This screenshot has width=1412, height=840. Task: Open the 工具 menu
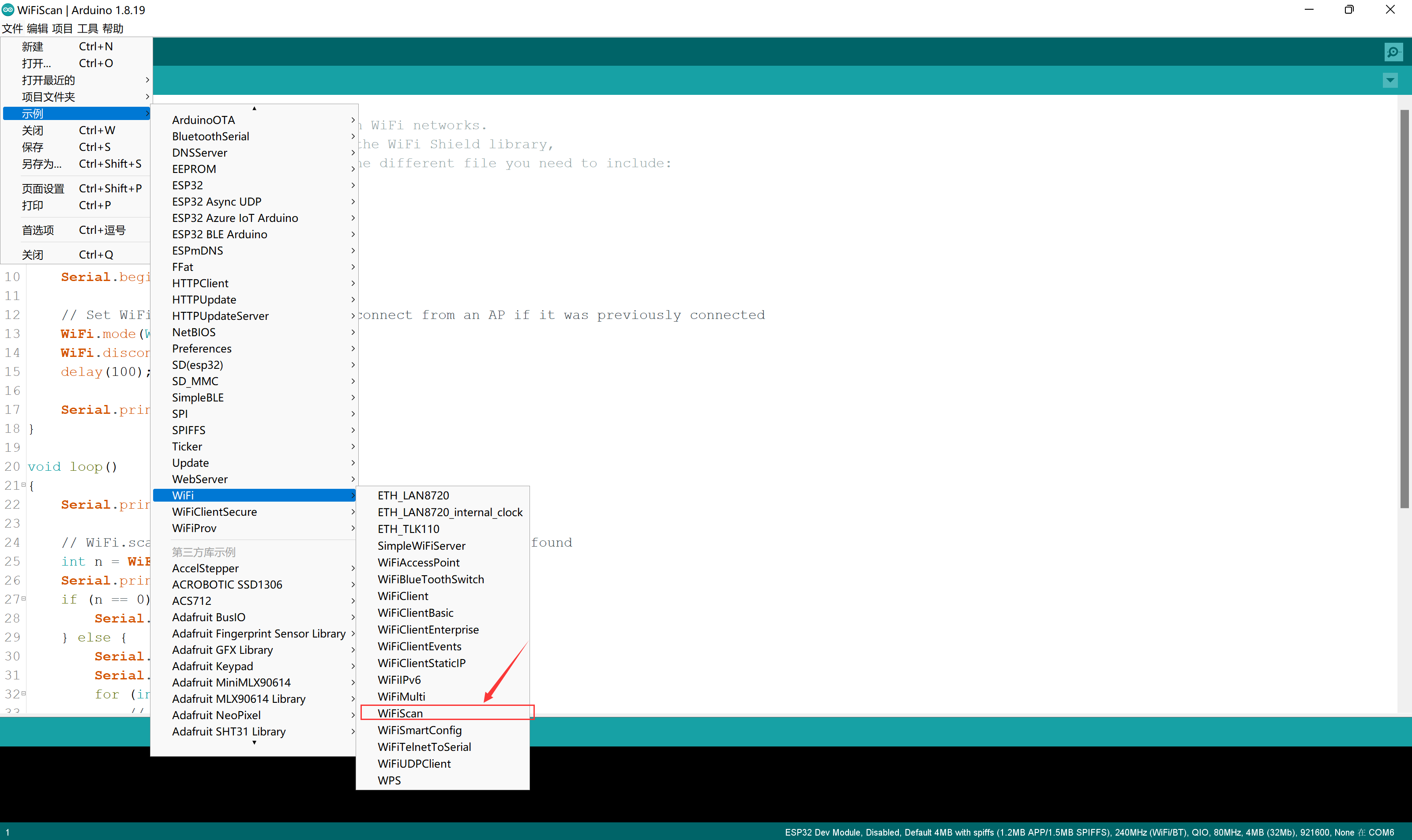[88, 28]
